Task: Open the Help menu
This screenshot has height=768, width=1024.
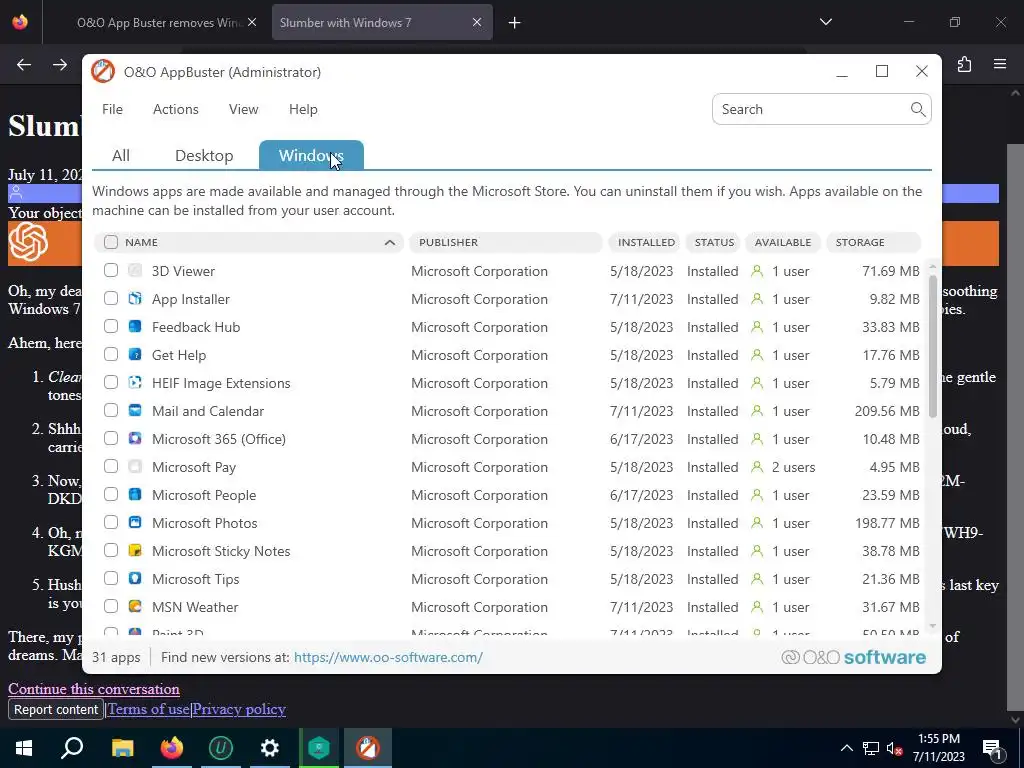Action: (303, 109)
